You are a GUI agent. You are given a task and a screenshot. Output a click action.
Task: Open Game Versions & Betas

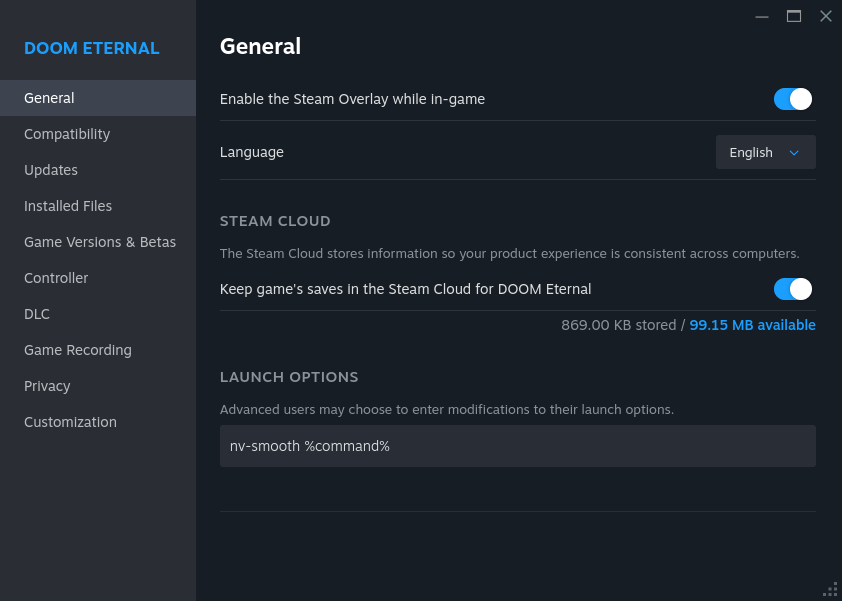99,241
